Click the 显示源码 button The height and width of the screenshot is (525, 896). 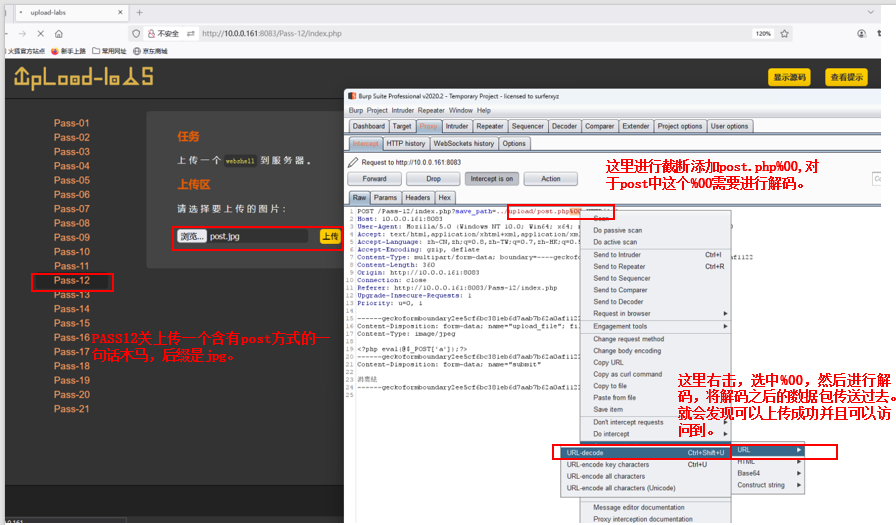click(789, 77)
